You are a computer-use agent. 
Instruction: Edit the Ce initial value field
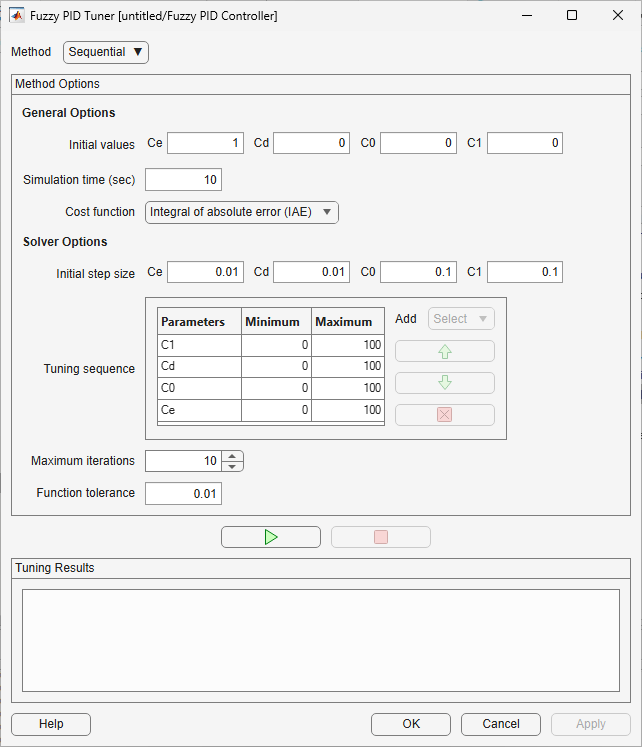pyautogui.click(x=205, y=143)
